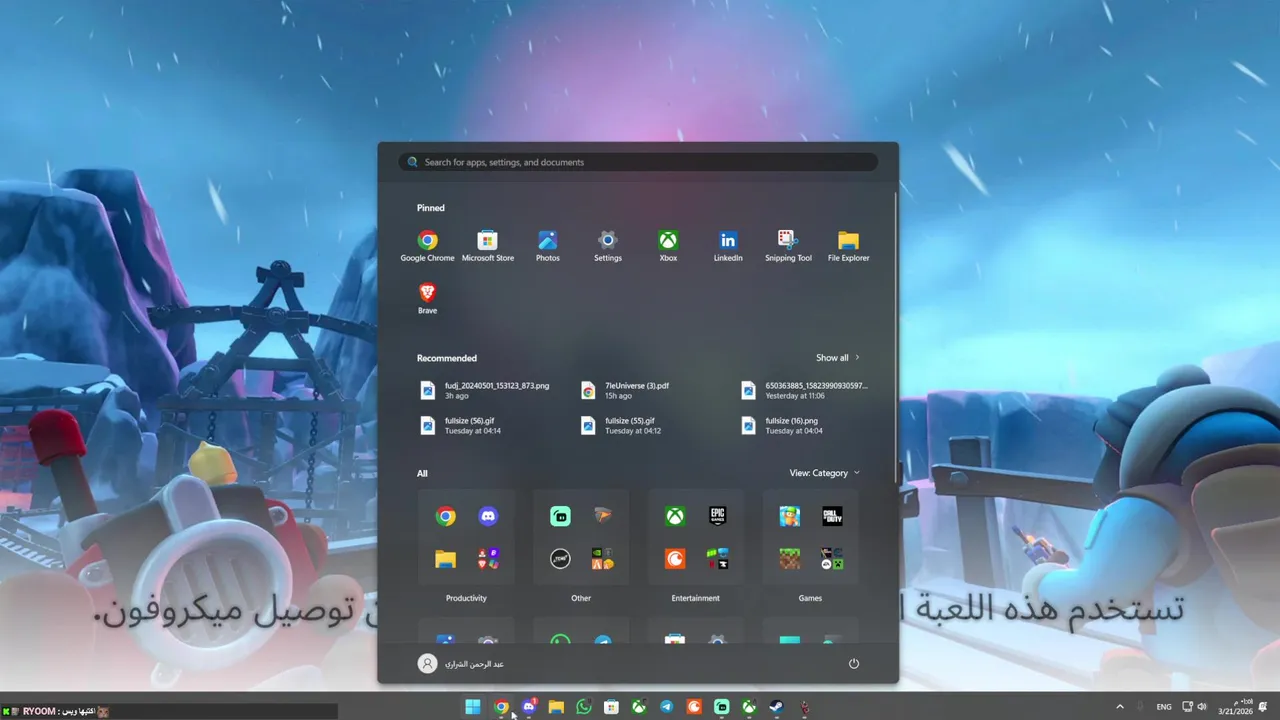The height and width of the screenshot is (720, 1280).
Task: Open Discord from the taskbar
Action: coord(529,707)
